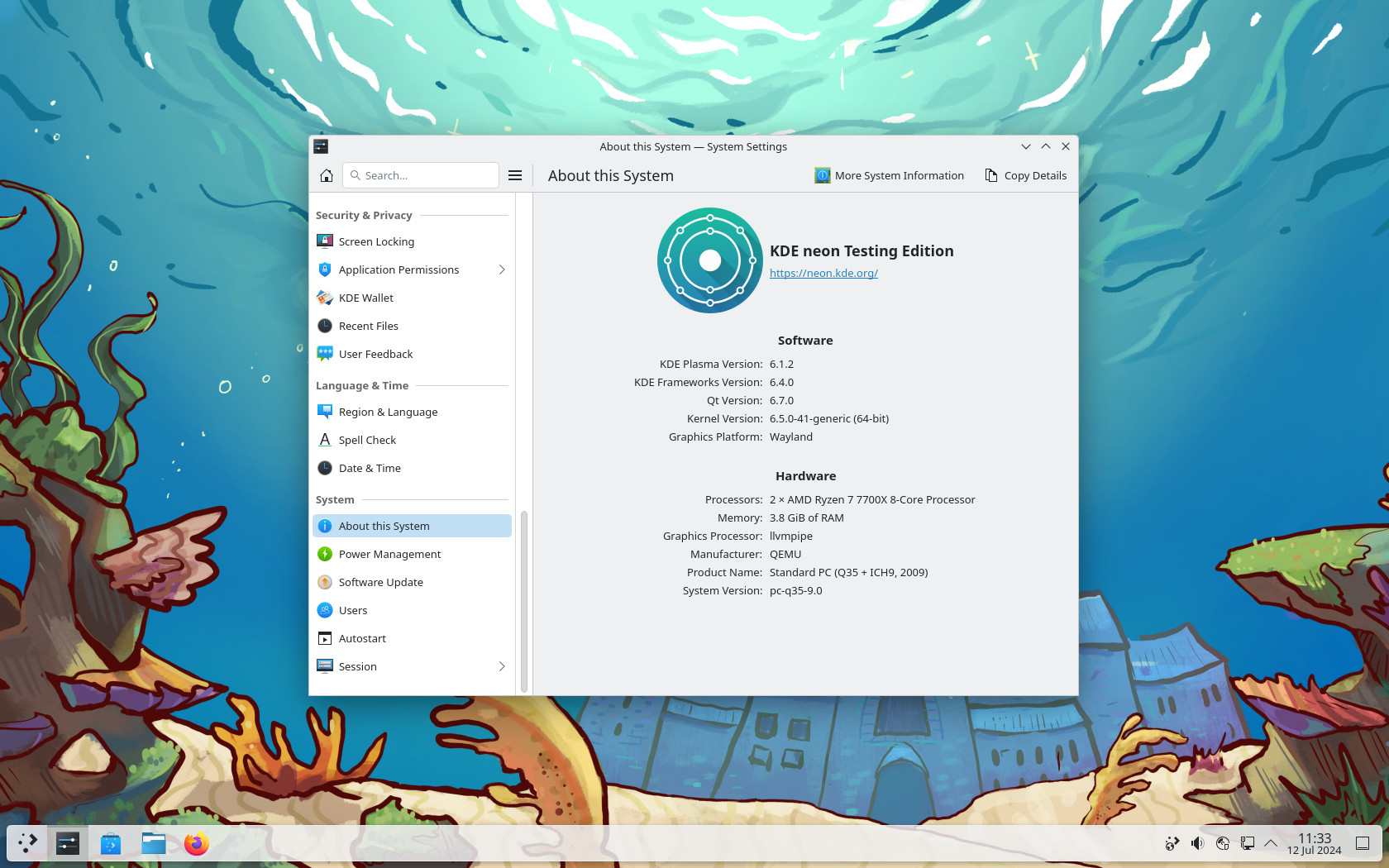Expand the Application Permissions chevron

[x=502, y=269]
